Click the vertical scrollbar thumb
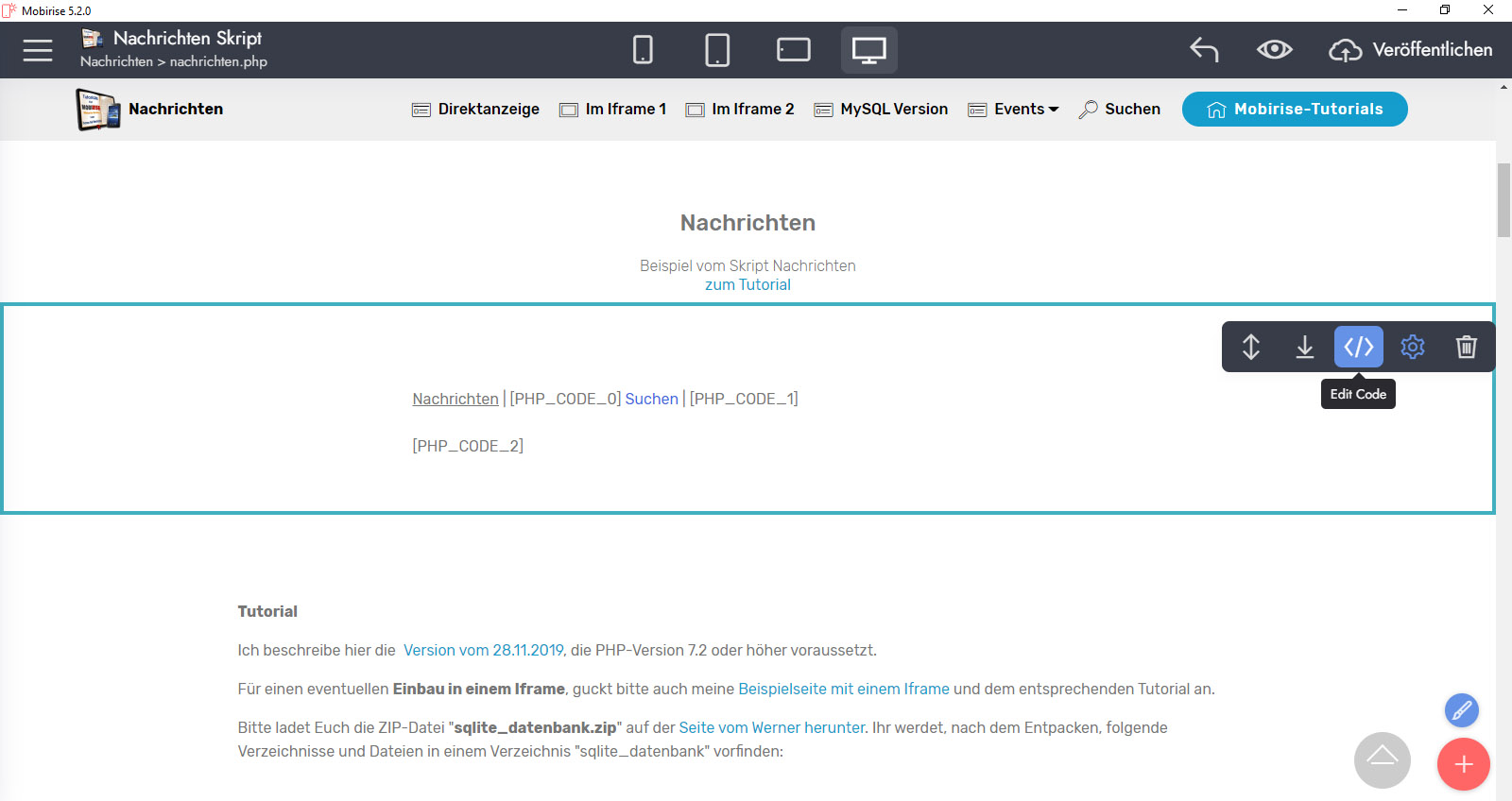This screenshot has width=1512, height=801. (x=1503, y=200)
